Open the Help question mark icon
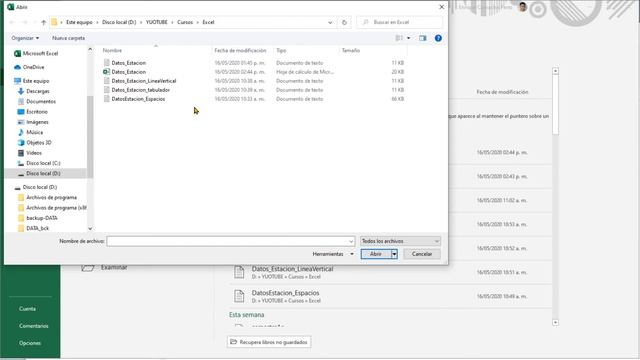 coord(438,38)
